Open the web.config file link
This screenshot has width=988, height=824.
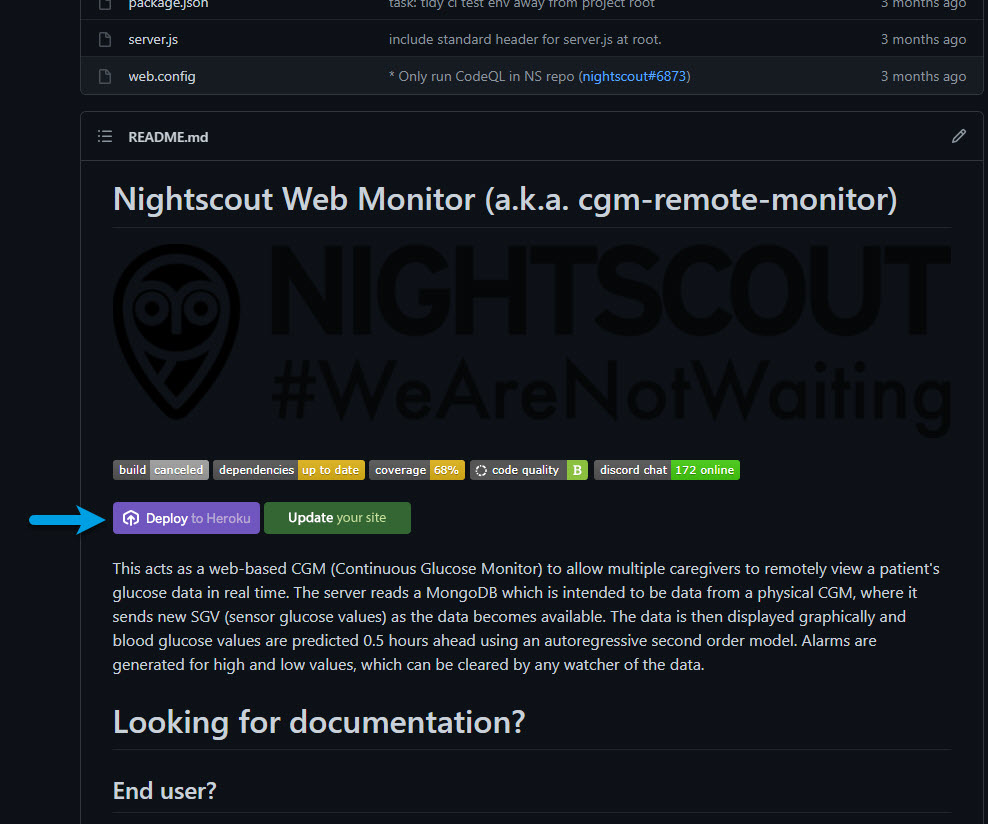click(x=161, y=76)
